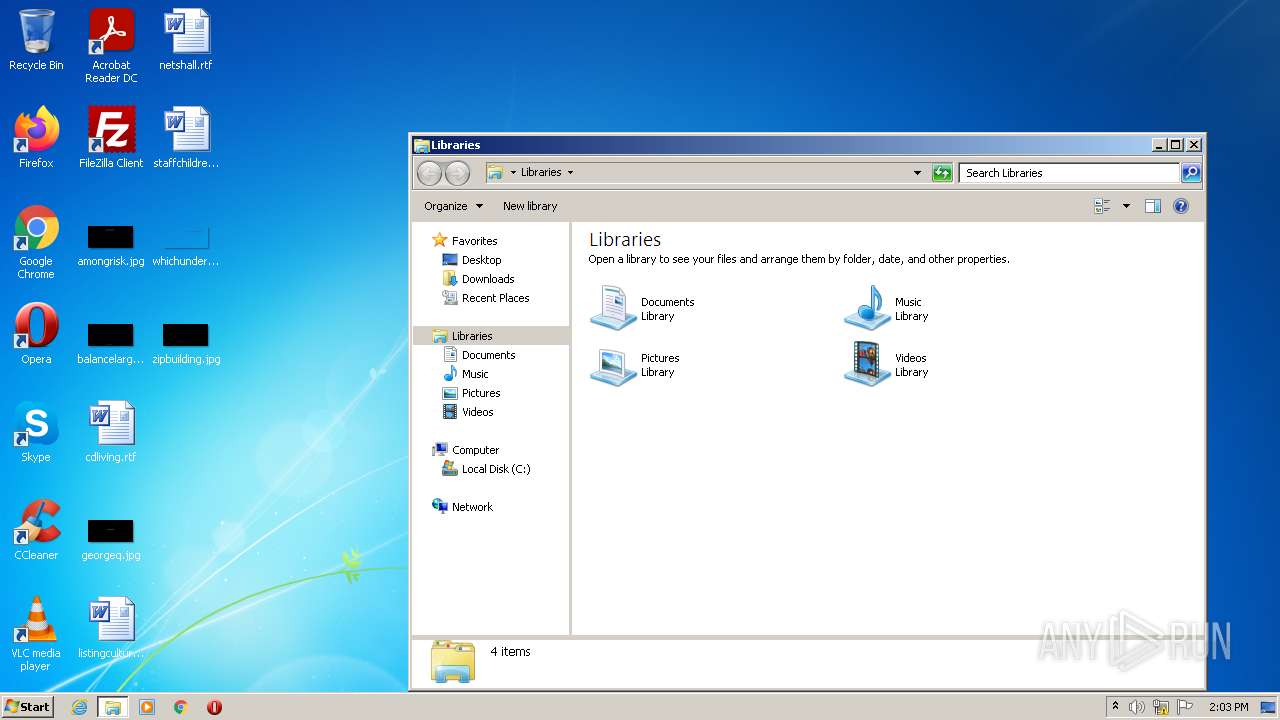Open the Start menu
1280x720 pixels.
pyautogui.click(x=27, y=707)
